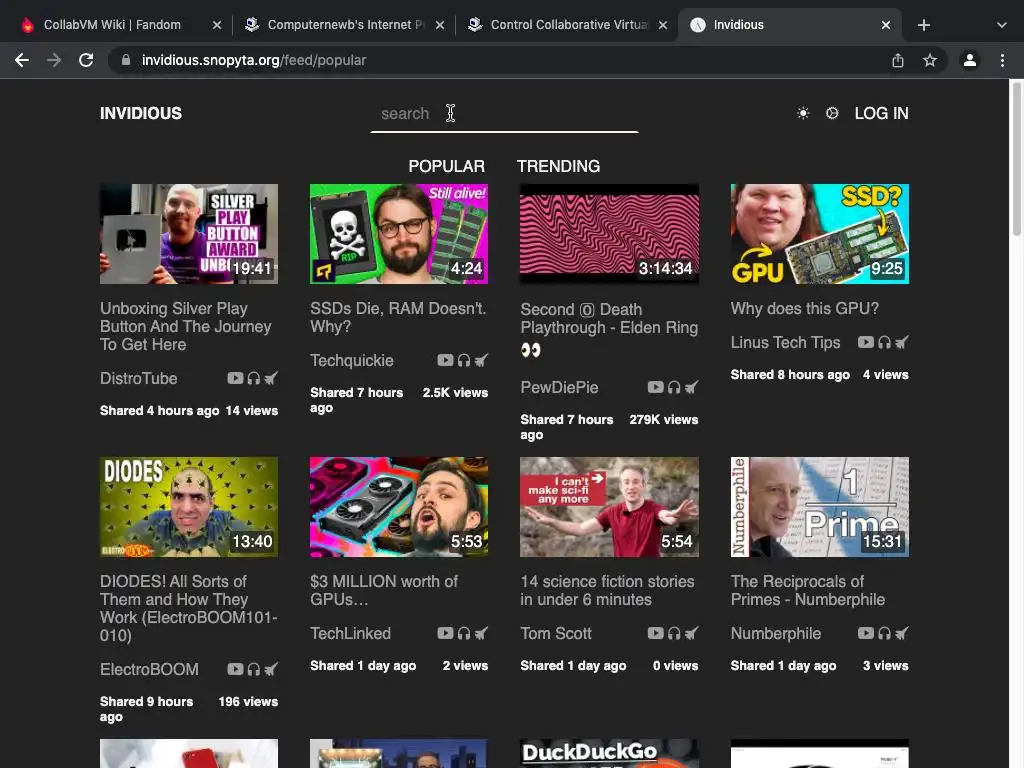Focus the search input field
Image resolution: width=1024 pixels, height=768 pixels.
tap(504, 114)
